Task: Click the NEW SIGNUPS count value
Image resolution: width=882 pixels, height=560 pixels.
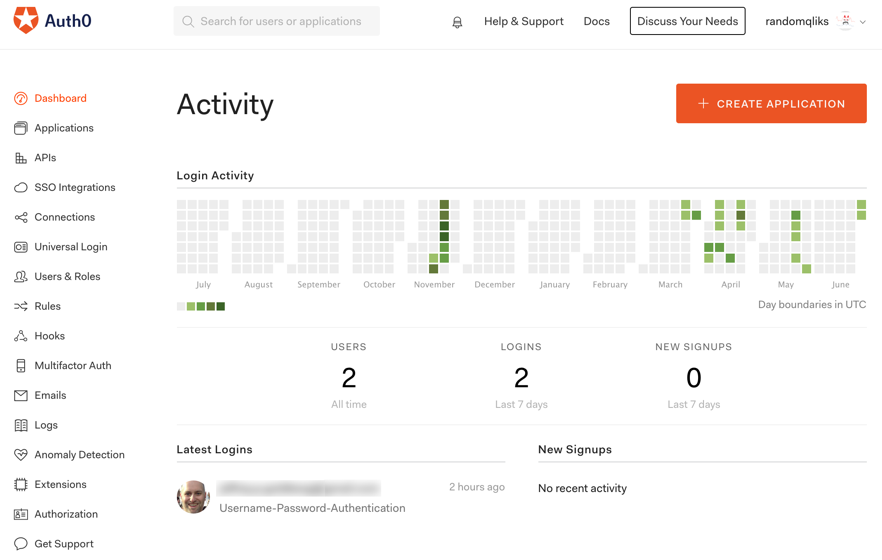Action: (694, 377)
